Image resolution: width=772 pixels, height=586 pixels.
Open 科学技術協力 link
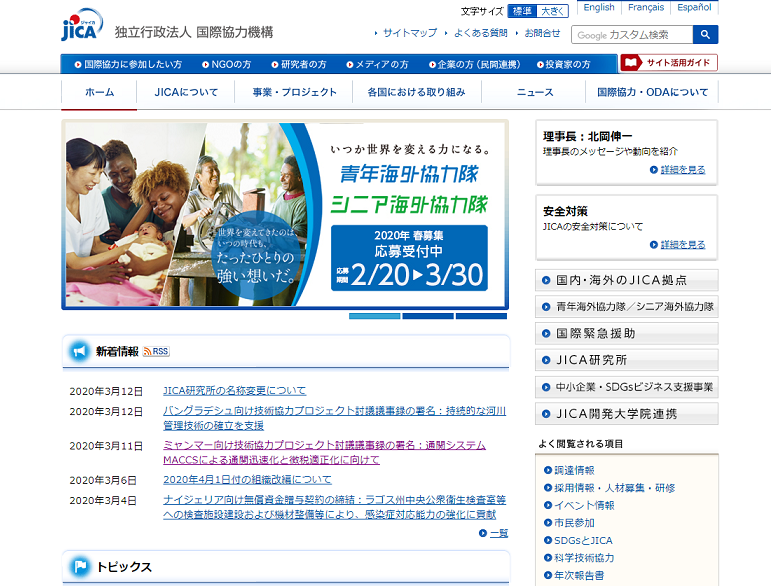pos(584,558)
